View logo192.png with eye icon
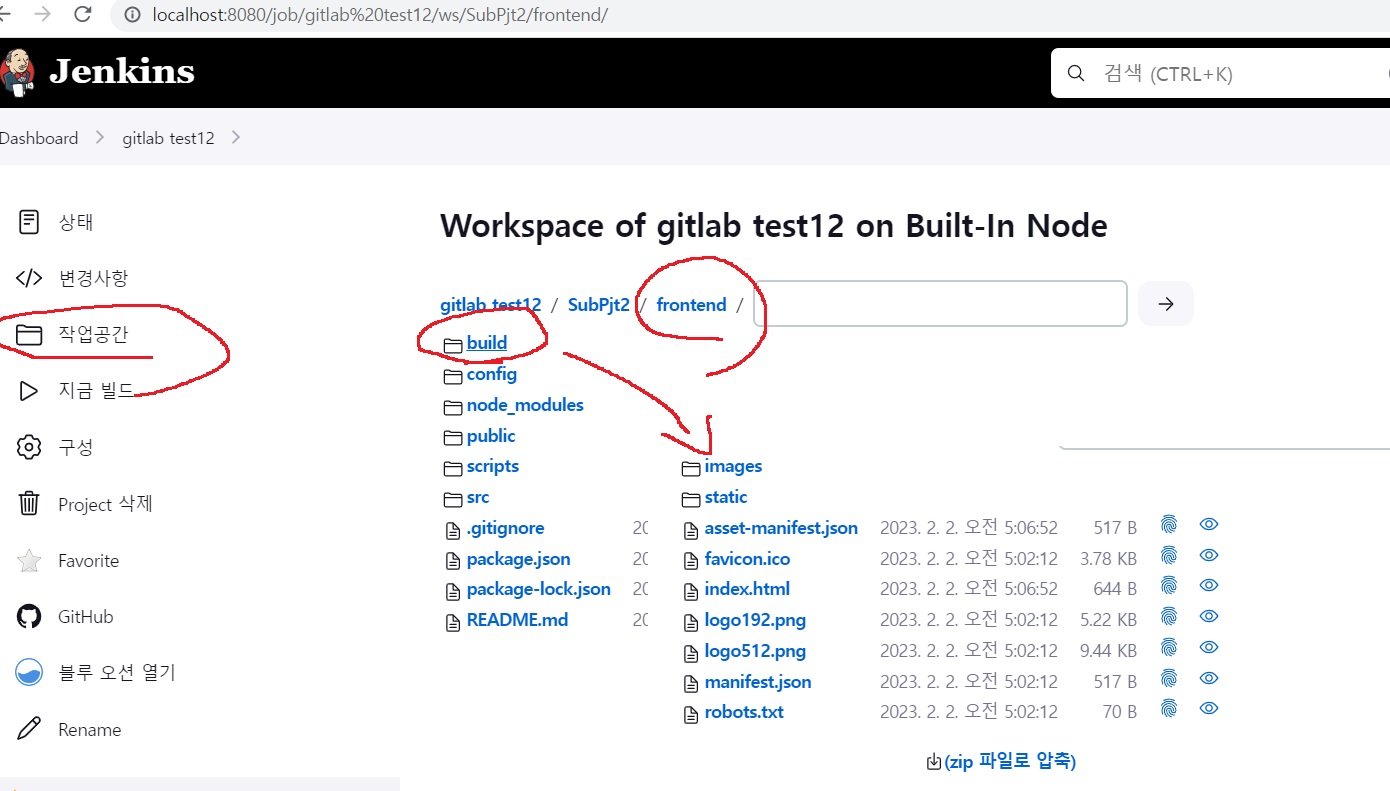The image size is (1390, 791). [1209, 617]
